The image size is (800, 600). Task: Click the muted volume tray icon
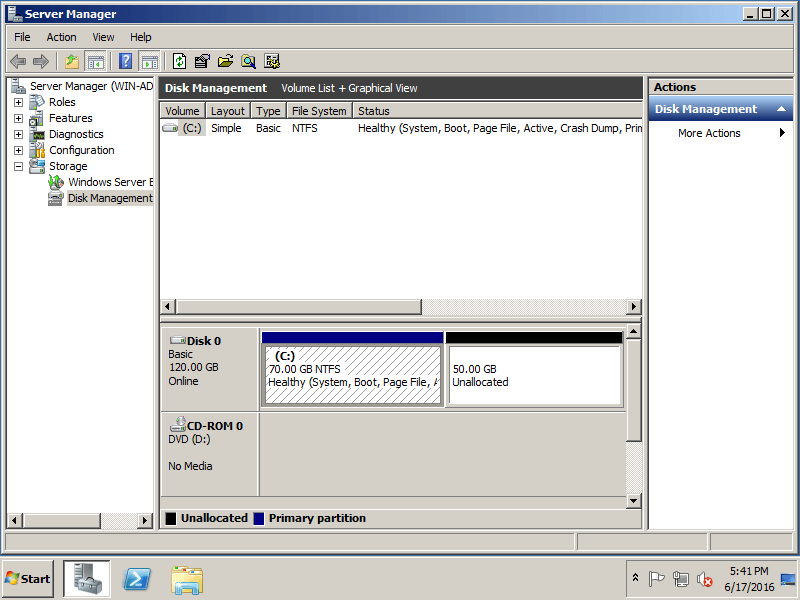point(705,579)
